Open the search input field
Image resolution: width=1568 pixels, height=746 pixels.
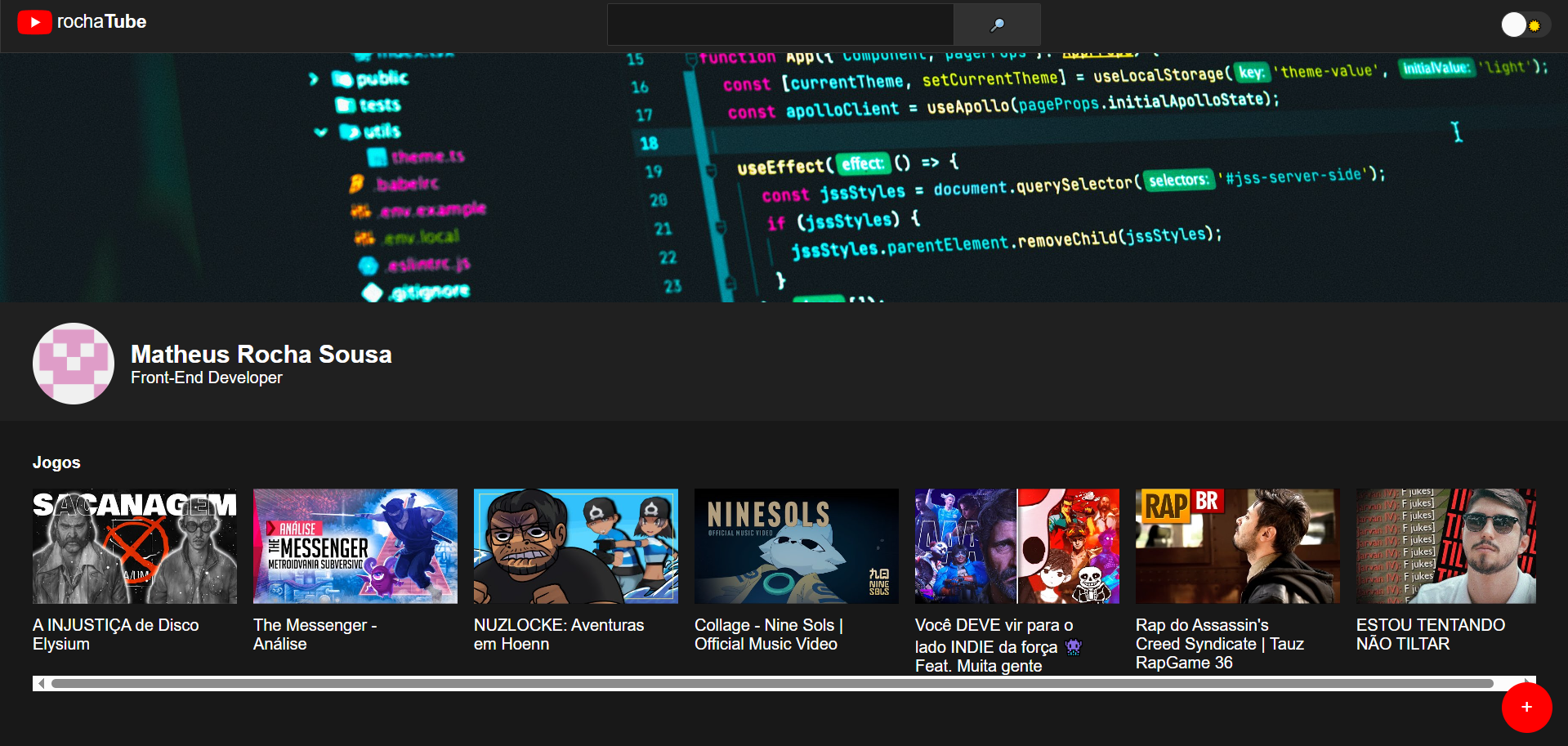(779, 25)
